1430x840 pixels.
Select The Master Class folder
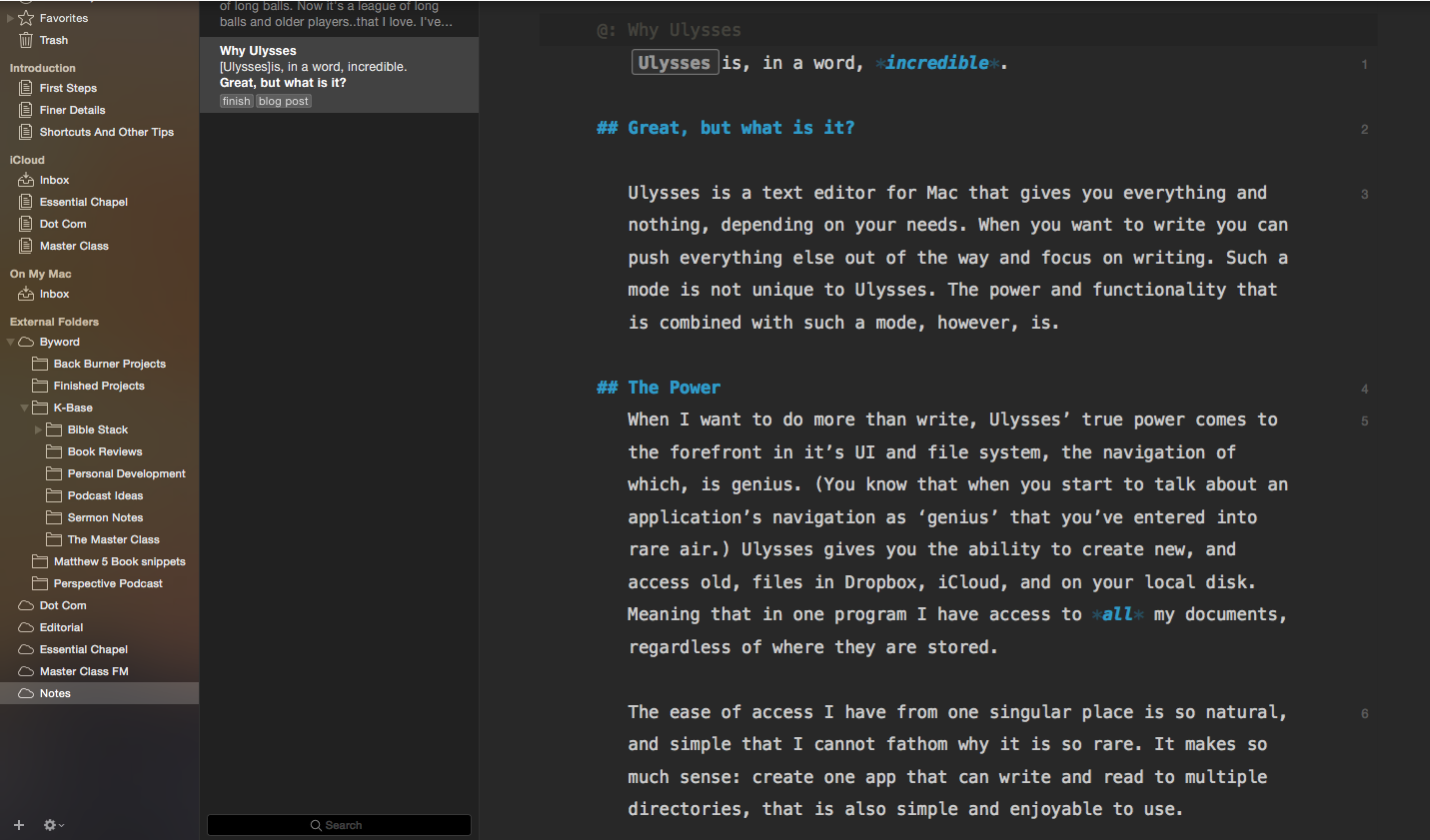(99, 539)
